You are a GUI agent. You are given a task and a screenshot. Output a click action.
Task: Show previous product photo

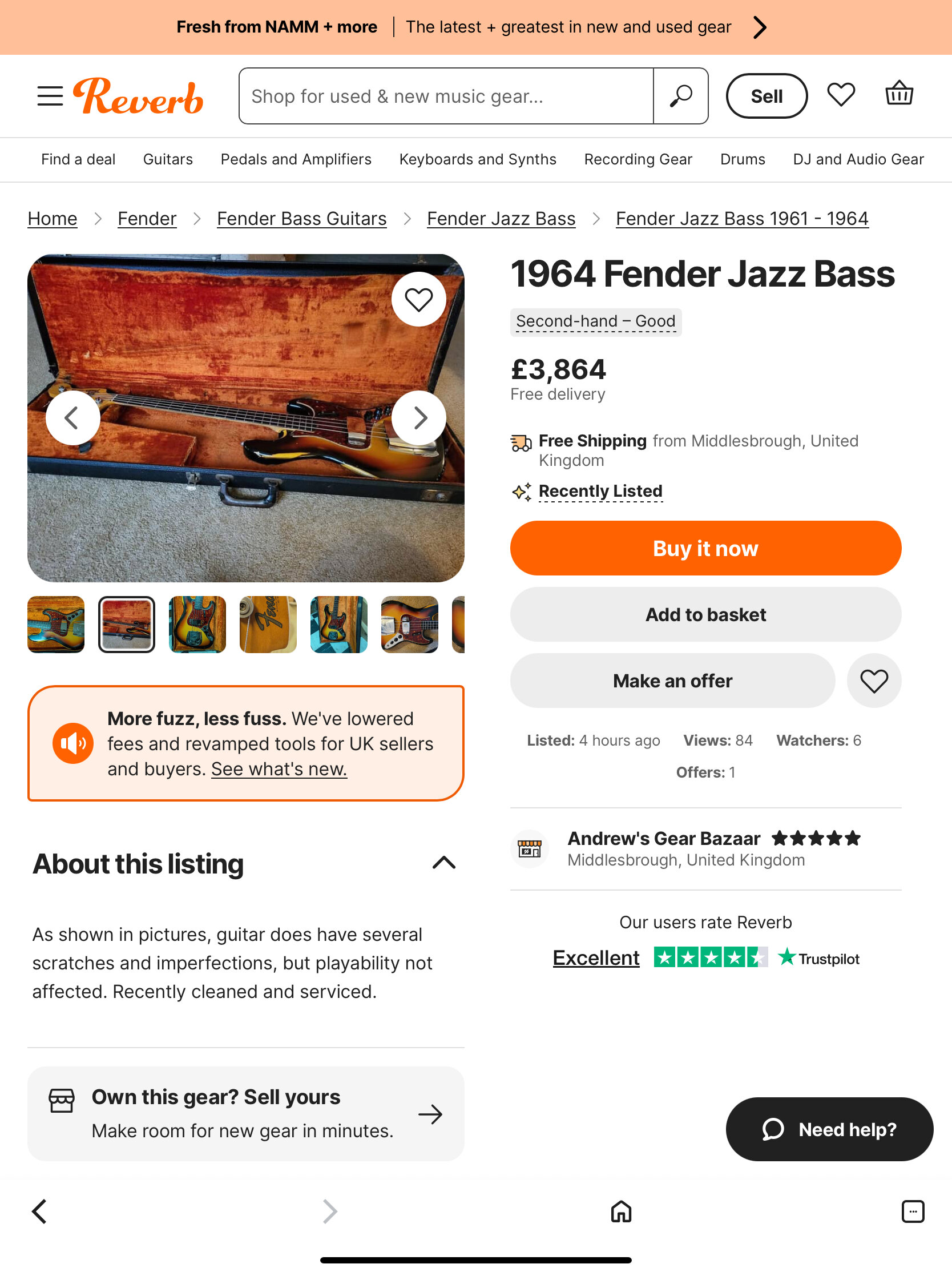(72, 418)
